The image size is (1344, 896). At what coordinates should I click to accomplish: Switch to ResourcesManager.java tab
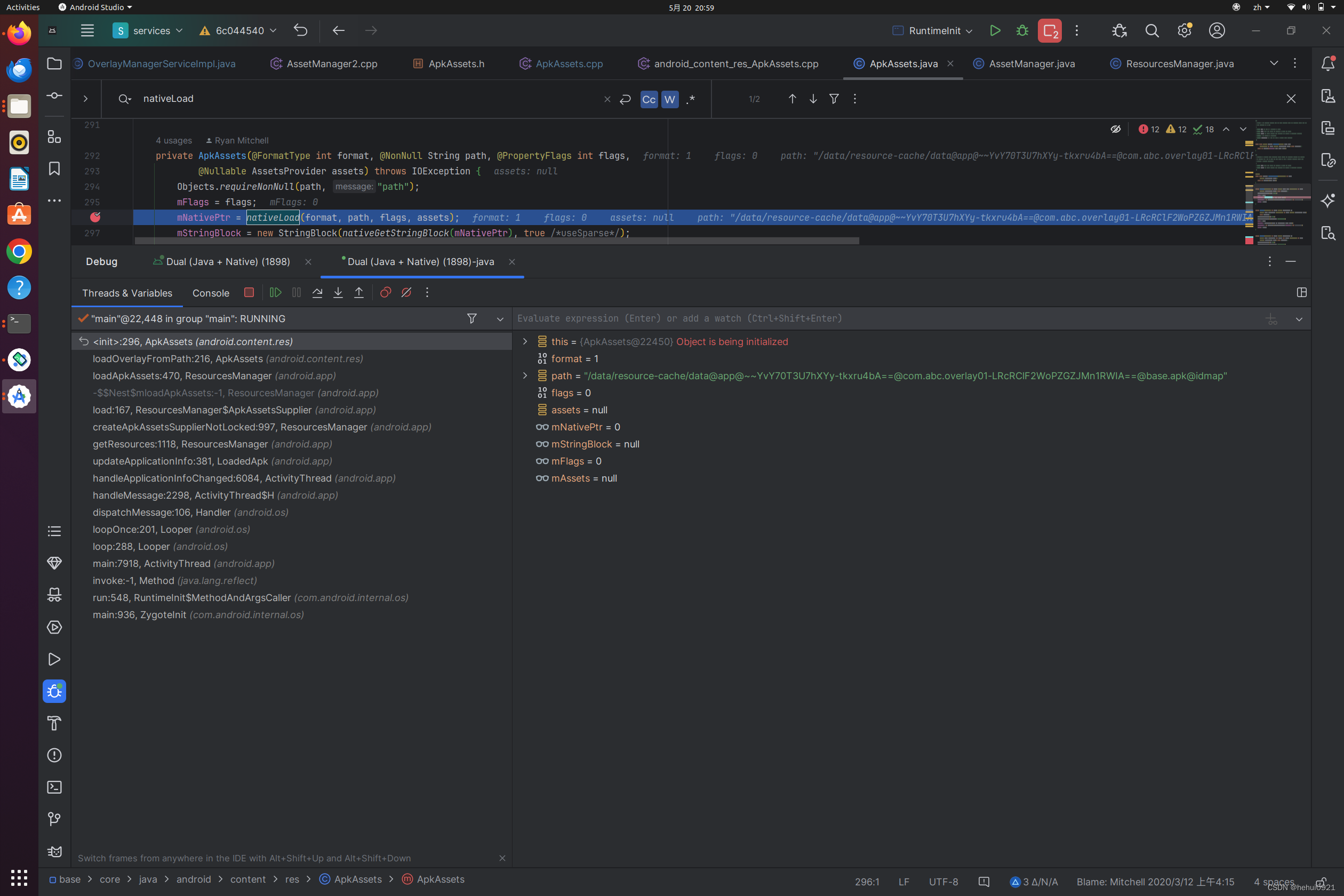point(1172,63)
